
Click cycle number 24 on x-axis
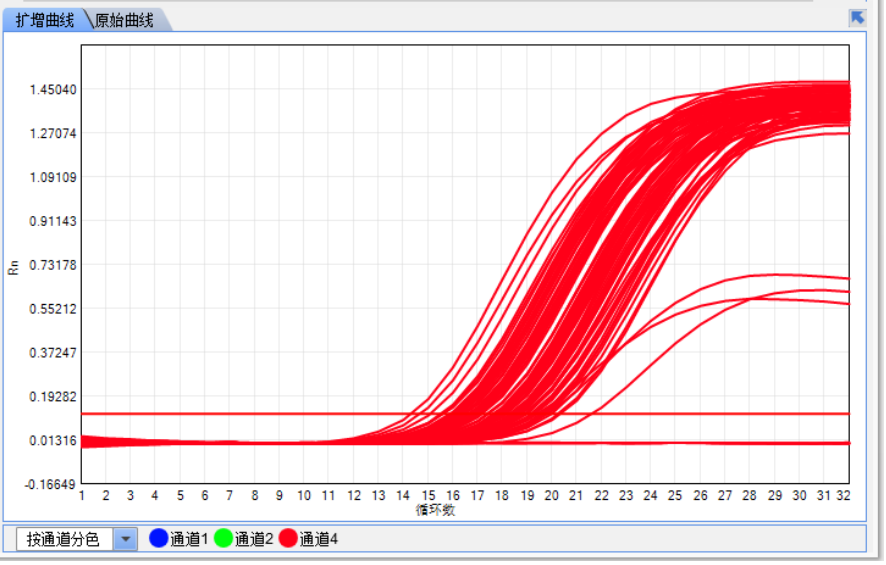click(x=652, y=497)
